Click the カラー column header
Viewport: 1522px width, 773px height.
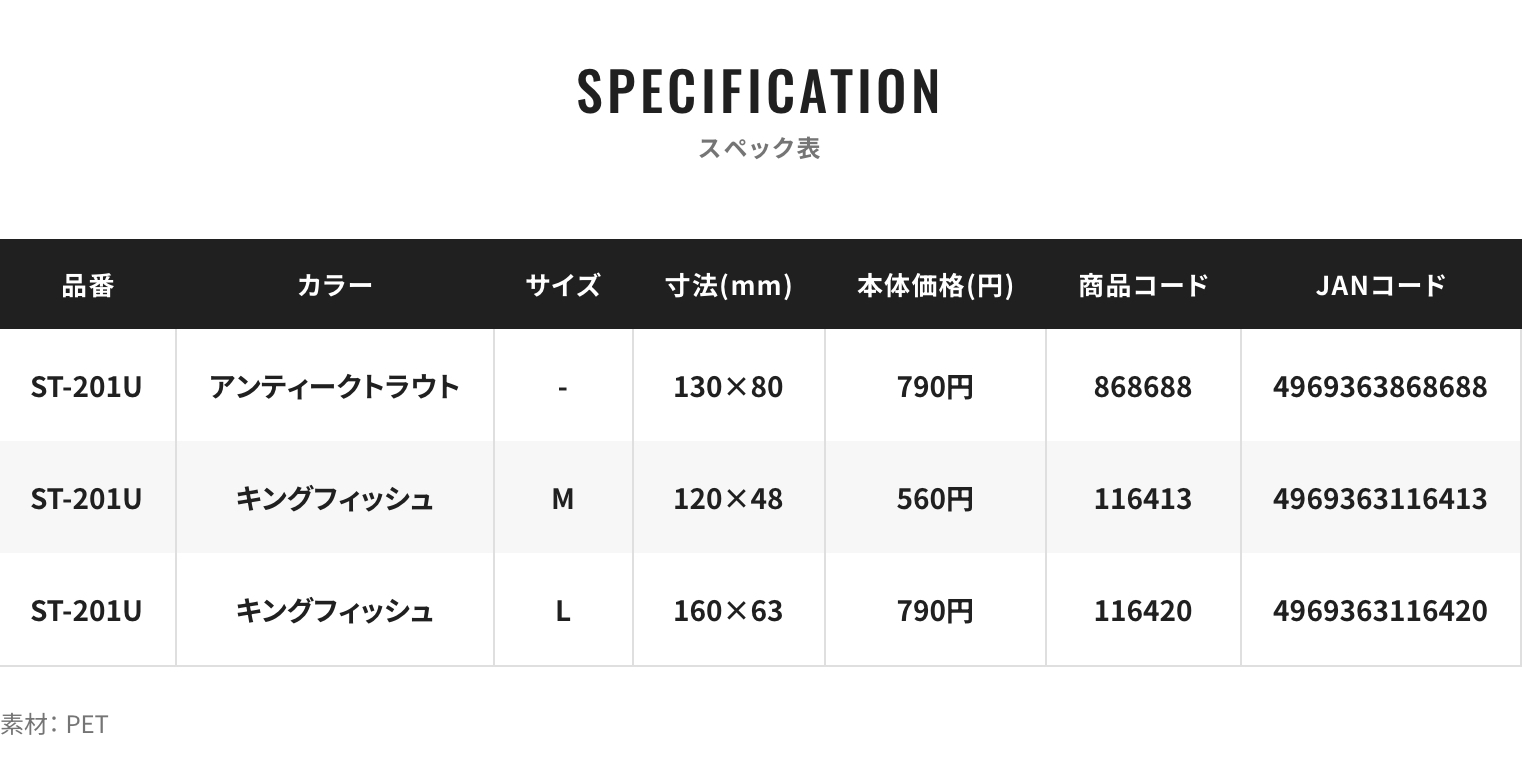[334, 285]
